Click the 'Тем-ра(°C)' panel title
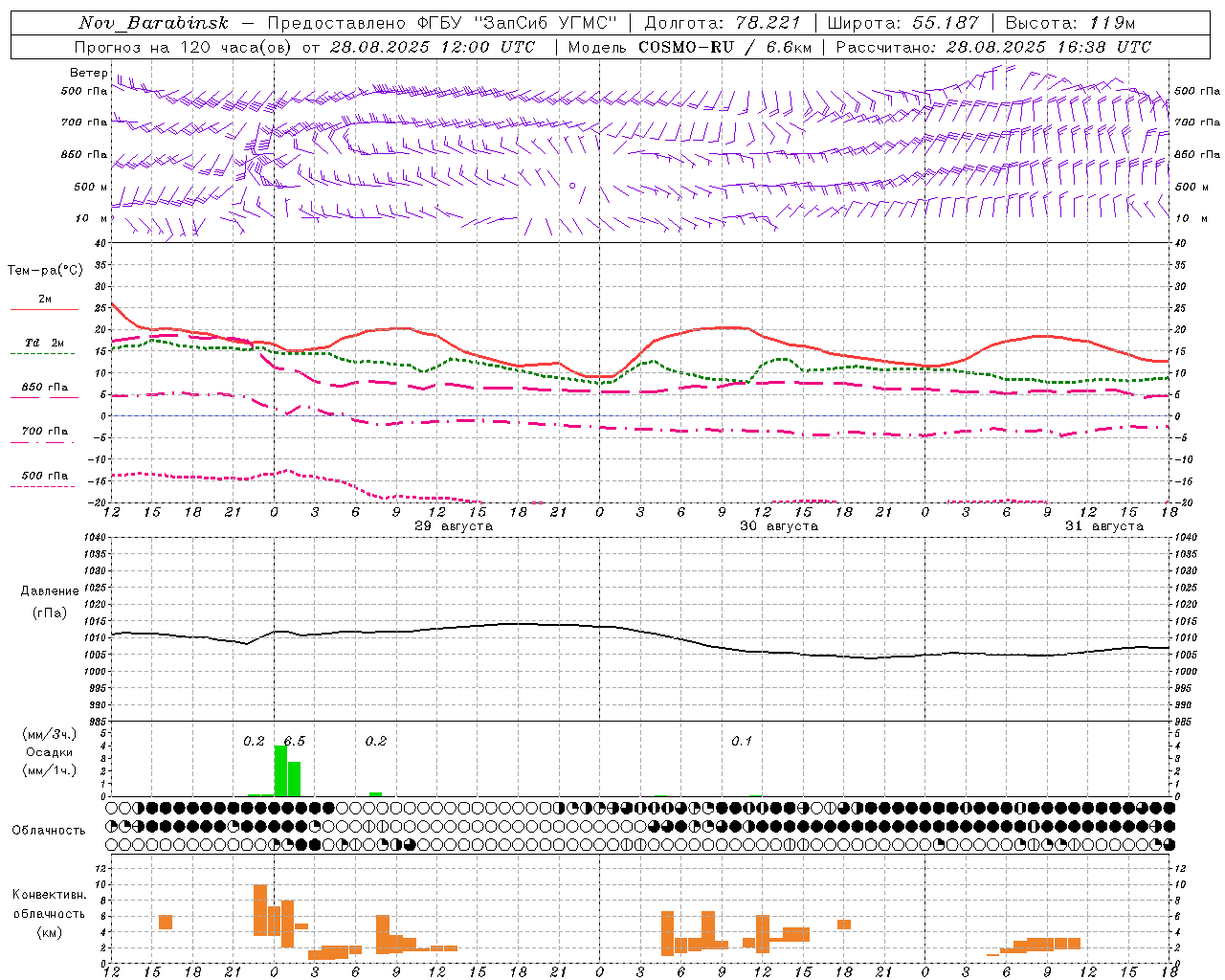The height and width of the screenshot is (980, 1225). coord(45,271)
